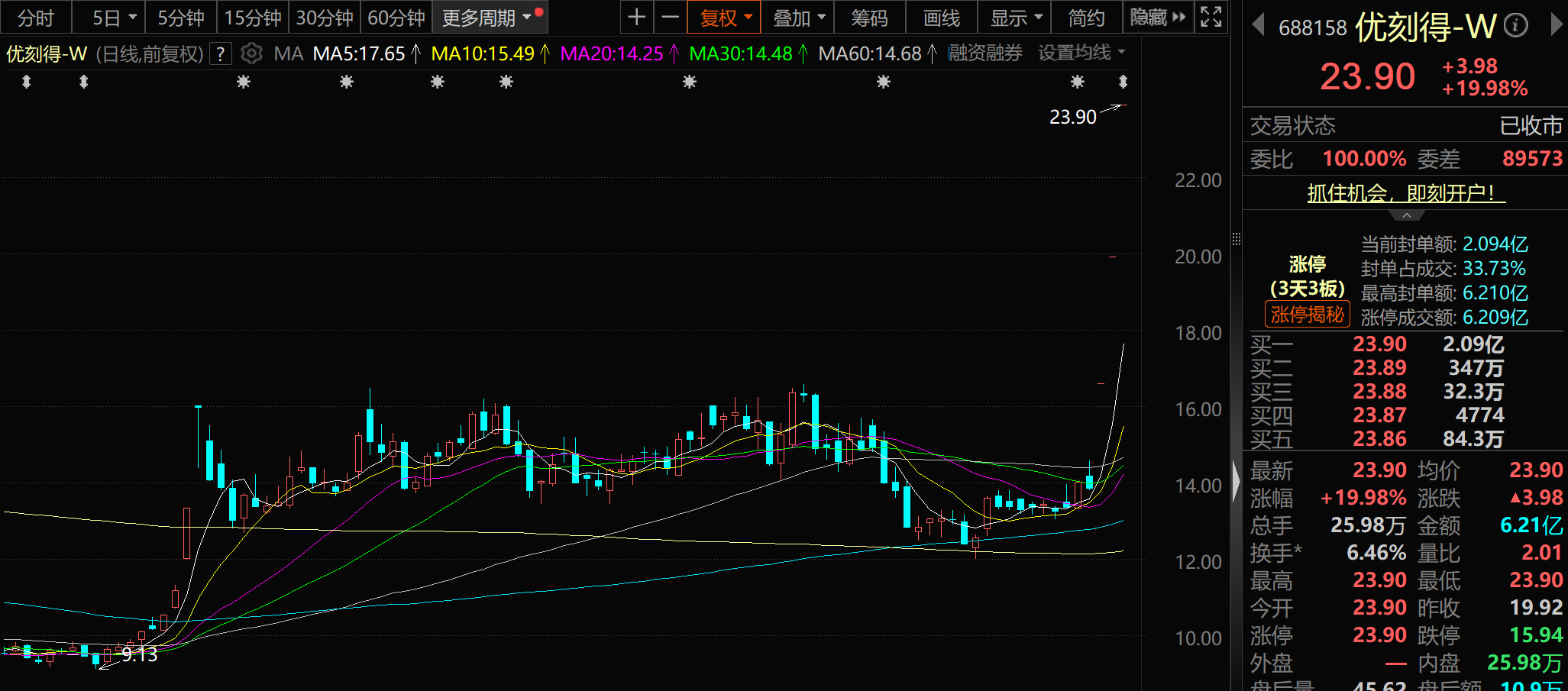The image size is (1568, 691).
Task: Open stock info circle icon beside 优刻得-W
Action: click(1515, 27)
